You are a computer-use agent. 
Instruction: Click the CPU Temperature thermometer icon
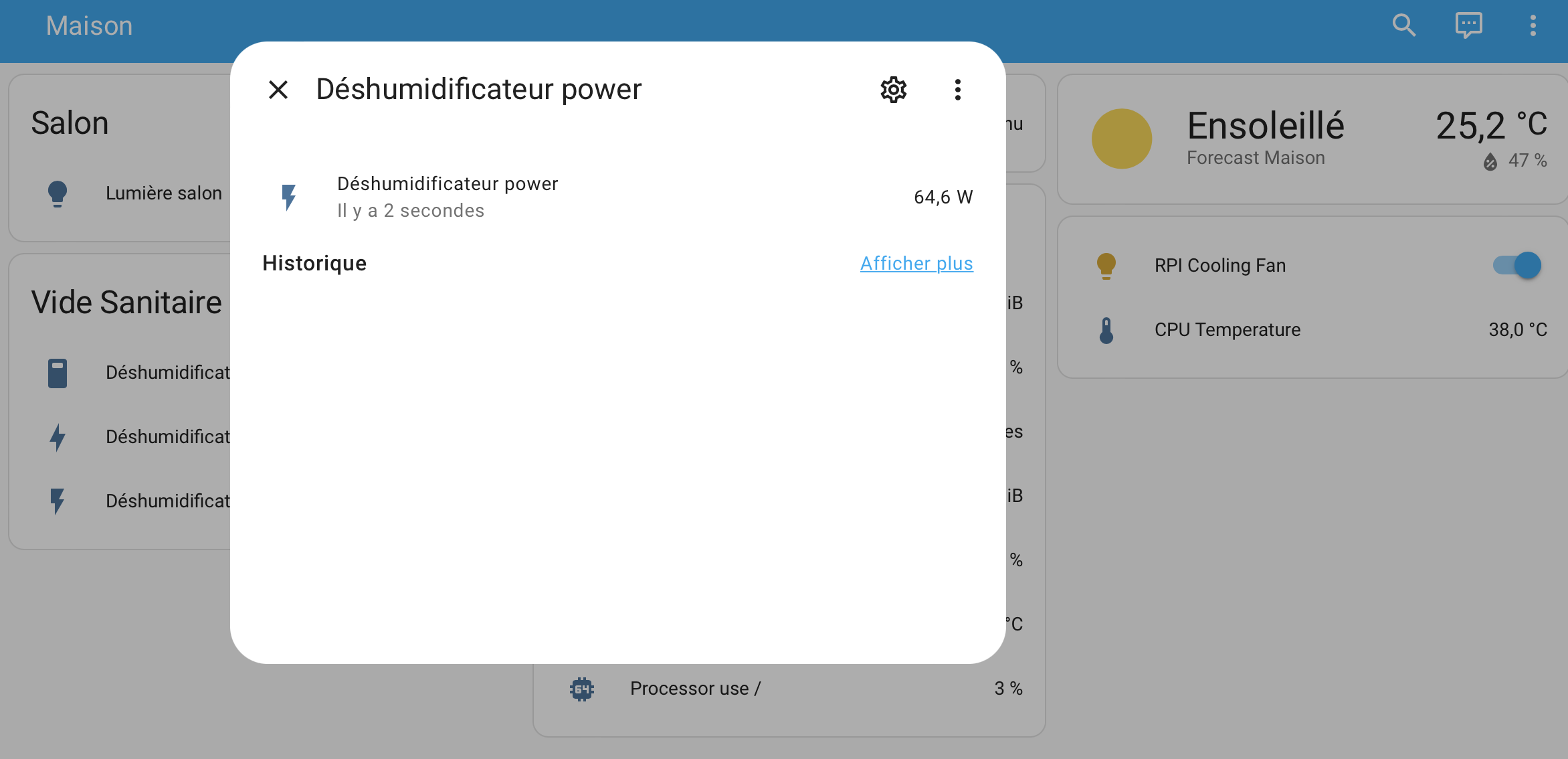[x=1106, y=330]
